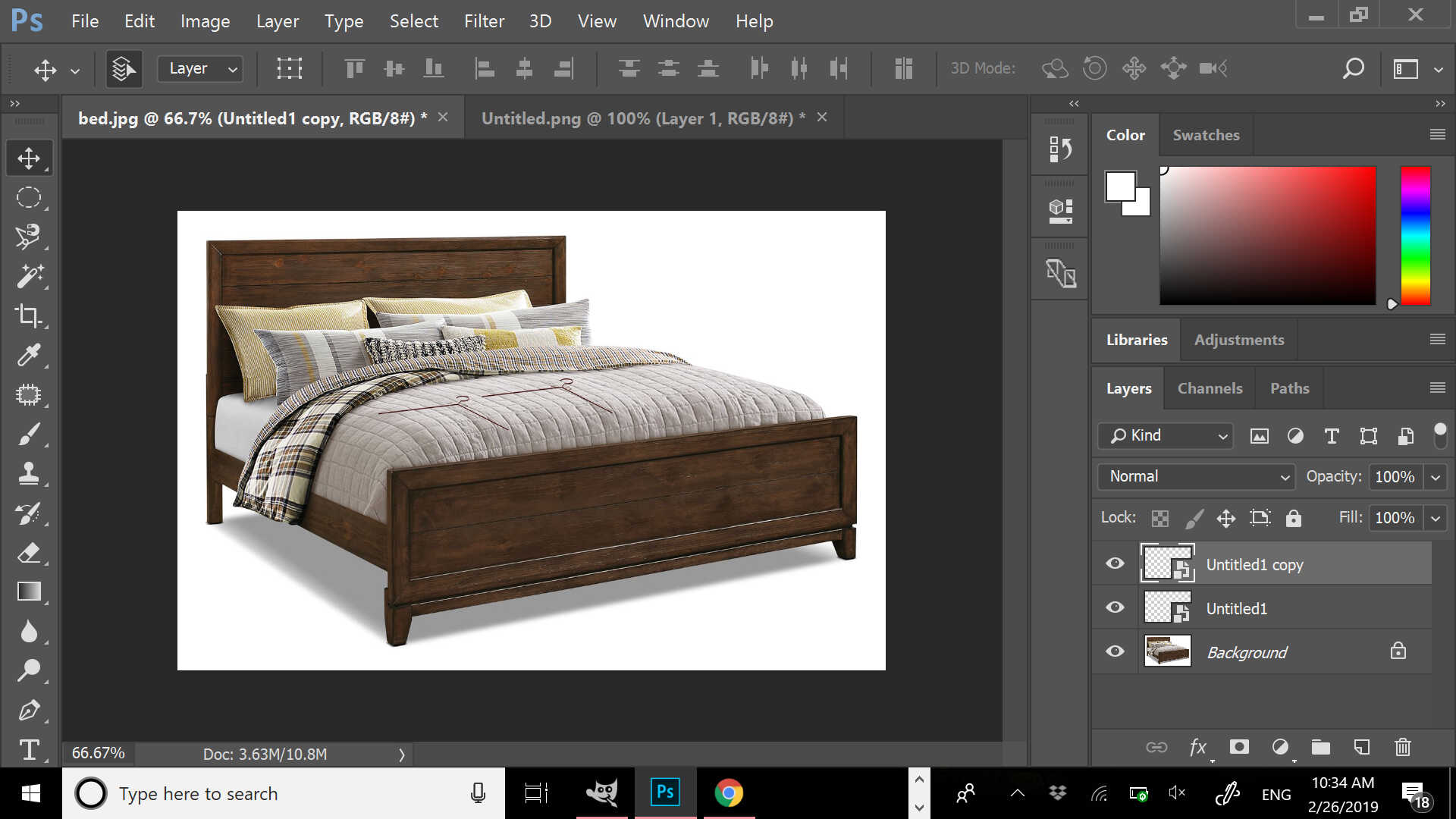Open the Normal blend mode dropdown
1456x819 pixels.
pos(1197,477)
